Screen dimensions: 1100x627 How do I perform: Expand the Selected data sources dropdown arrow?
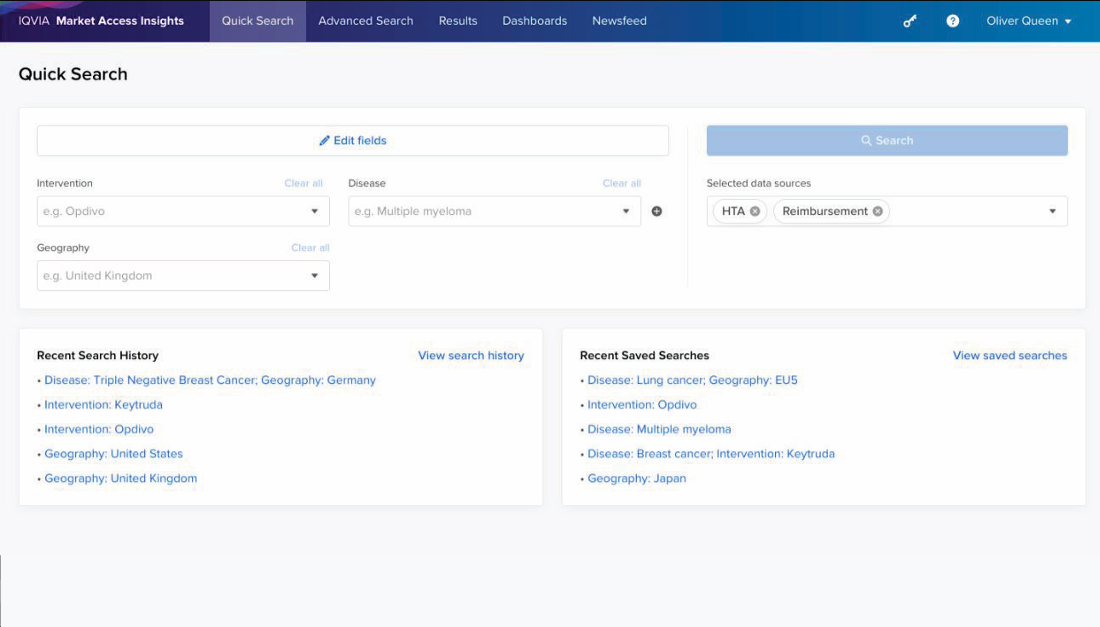1052,211
